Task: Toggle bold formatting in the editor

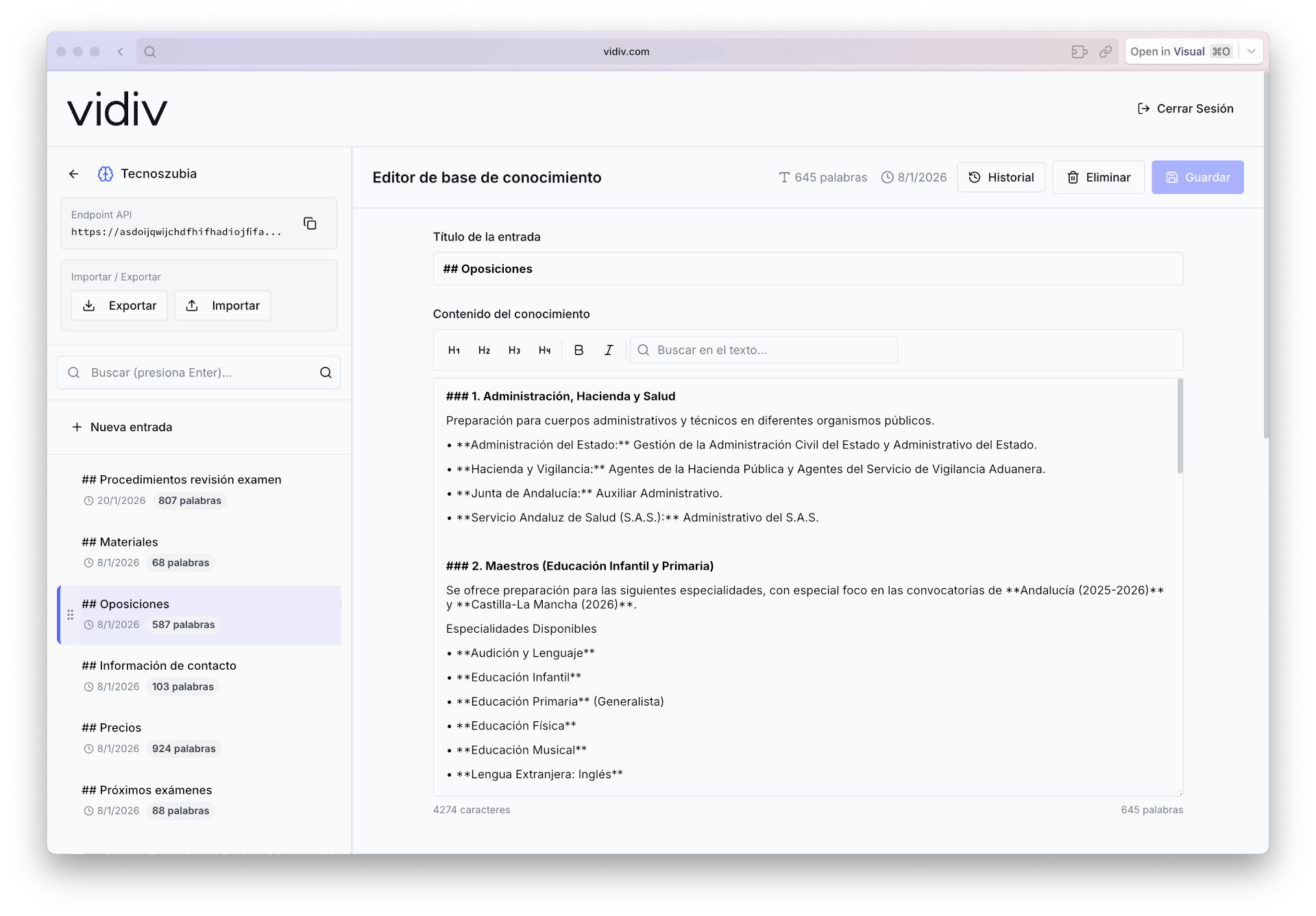Action: coord(579,350)
